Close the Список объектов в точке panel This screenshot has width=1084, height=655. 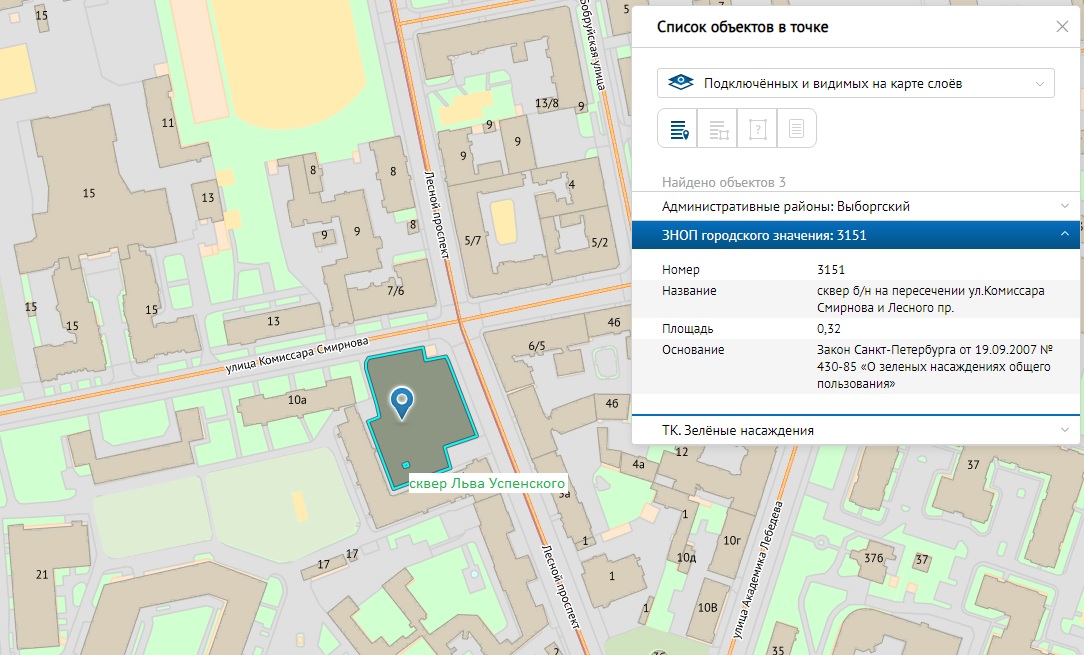(1062, 27)
